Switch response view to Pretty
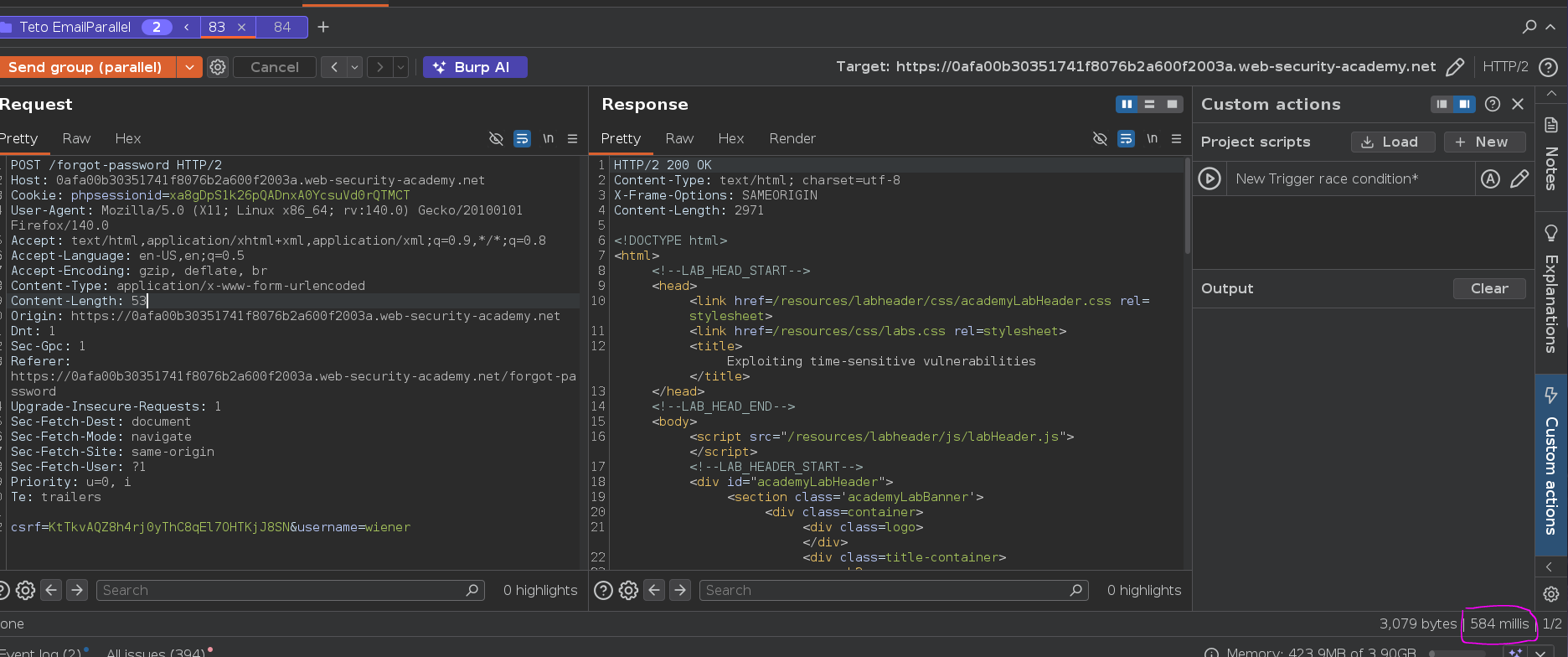 (x=621, y=138)
